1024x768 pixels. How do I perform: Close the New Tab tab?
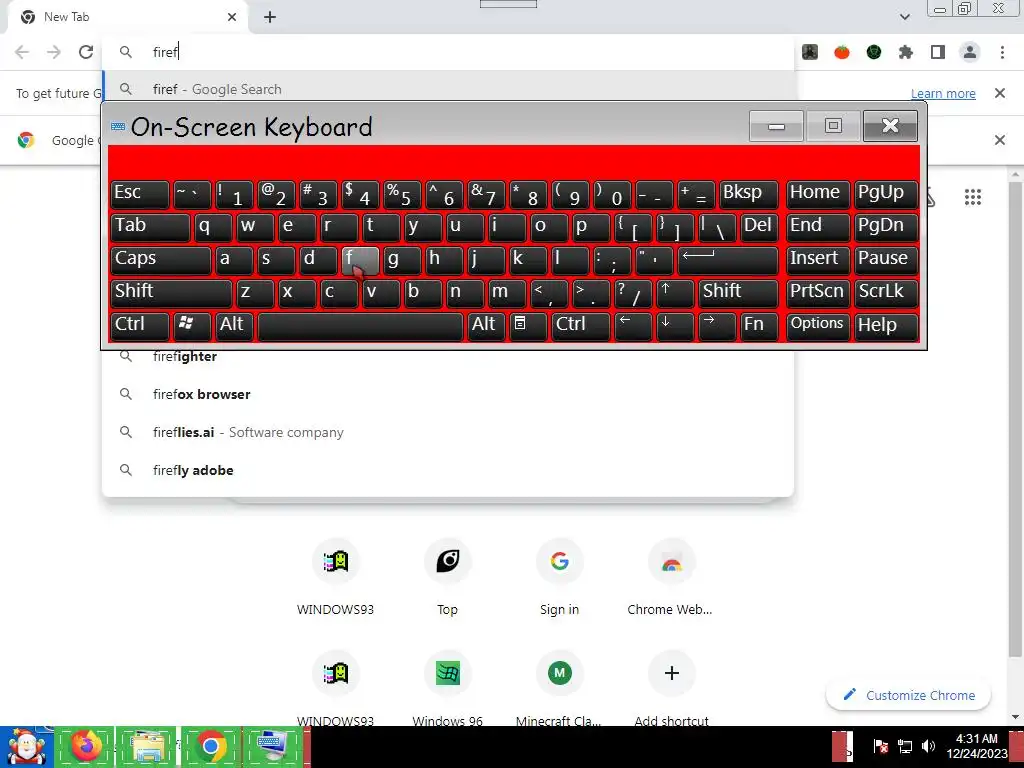point(232,17)
